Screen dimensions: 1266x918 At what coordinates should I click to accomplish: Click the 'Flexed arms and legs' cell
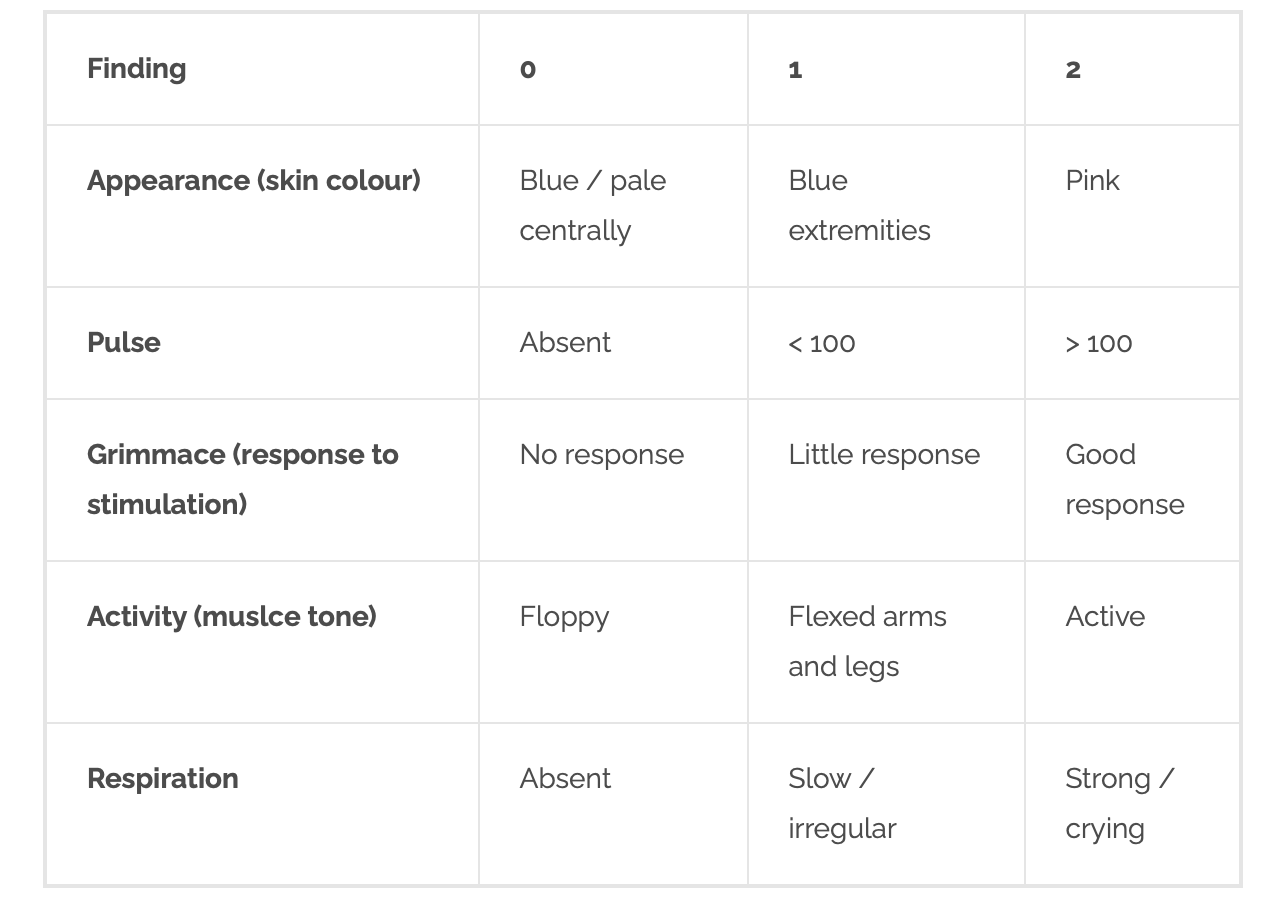(x=867, y=641)
